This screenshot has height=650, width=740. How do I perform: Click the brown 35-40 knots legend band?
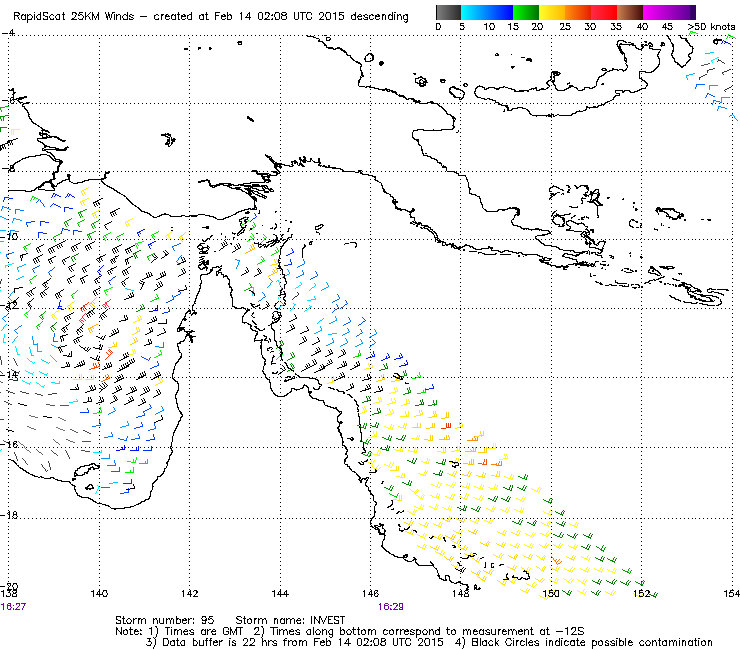pyautogui.click(x=630, y=12)
